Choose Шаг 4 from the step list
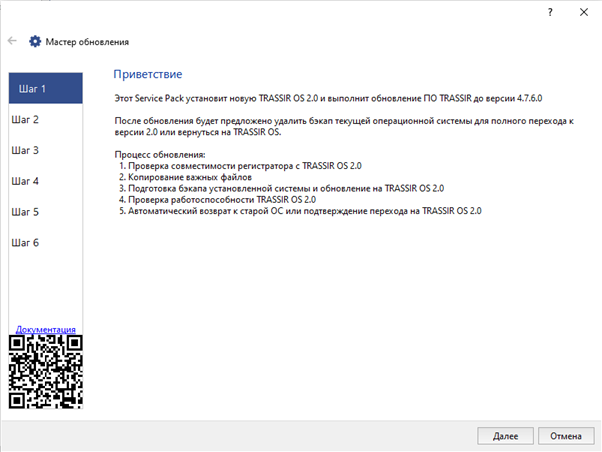This screenshot has width=602, height=452. [x=45, y=182]
